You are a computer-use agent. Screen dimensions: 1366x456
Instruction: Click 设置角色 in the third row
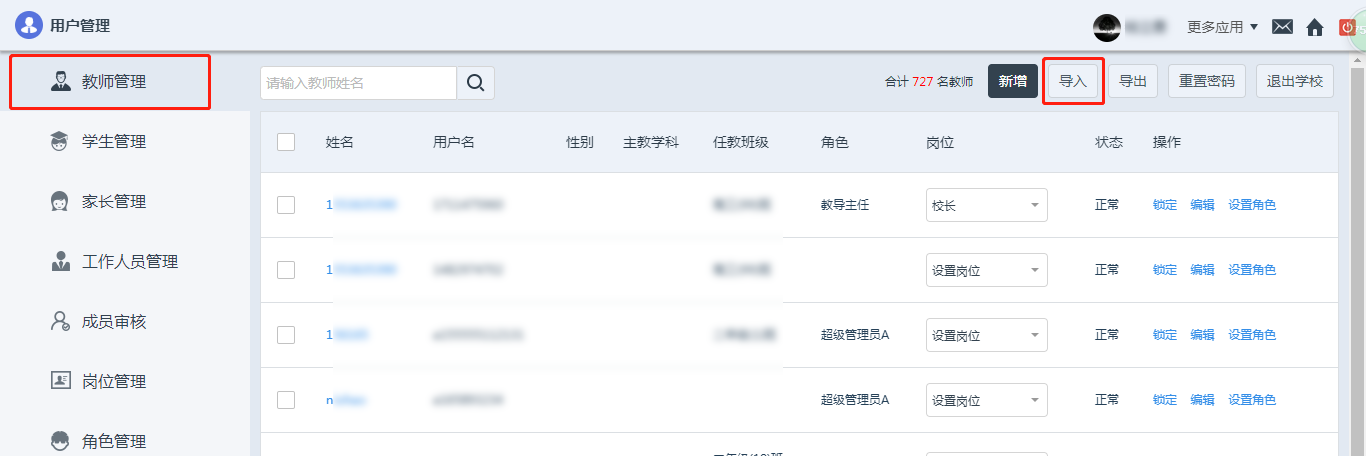point(1252,335)
